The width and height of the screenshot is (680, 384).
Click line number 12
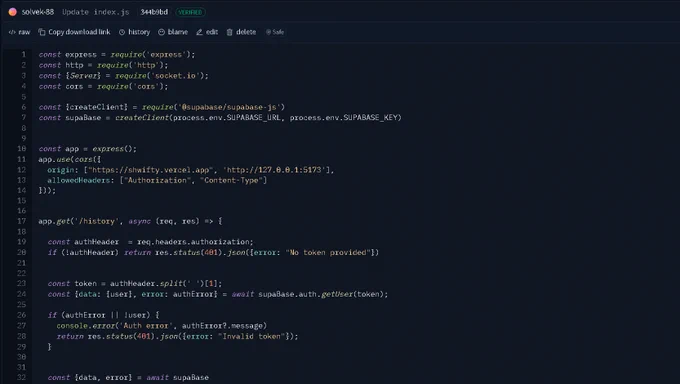coord(22,170)
